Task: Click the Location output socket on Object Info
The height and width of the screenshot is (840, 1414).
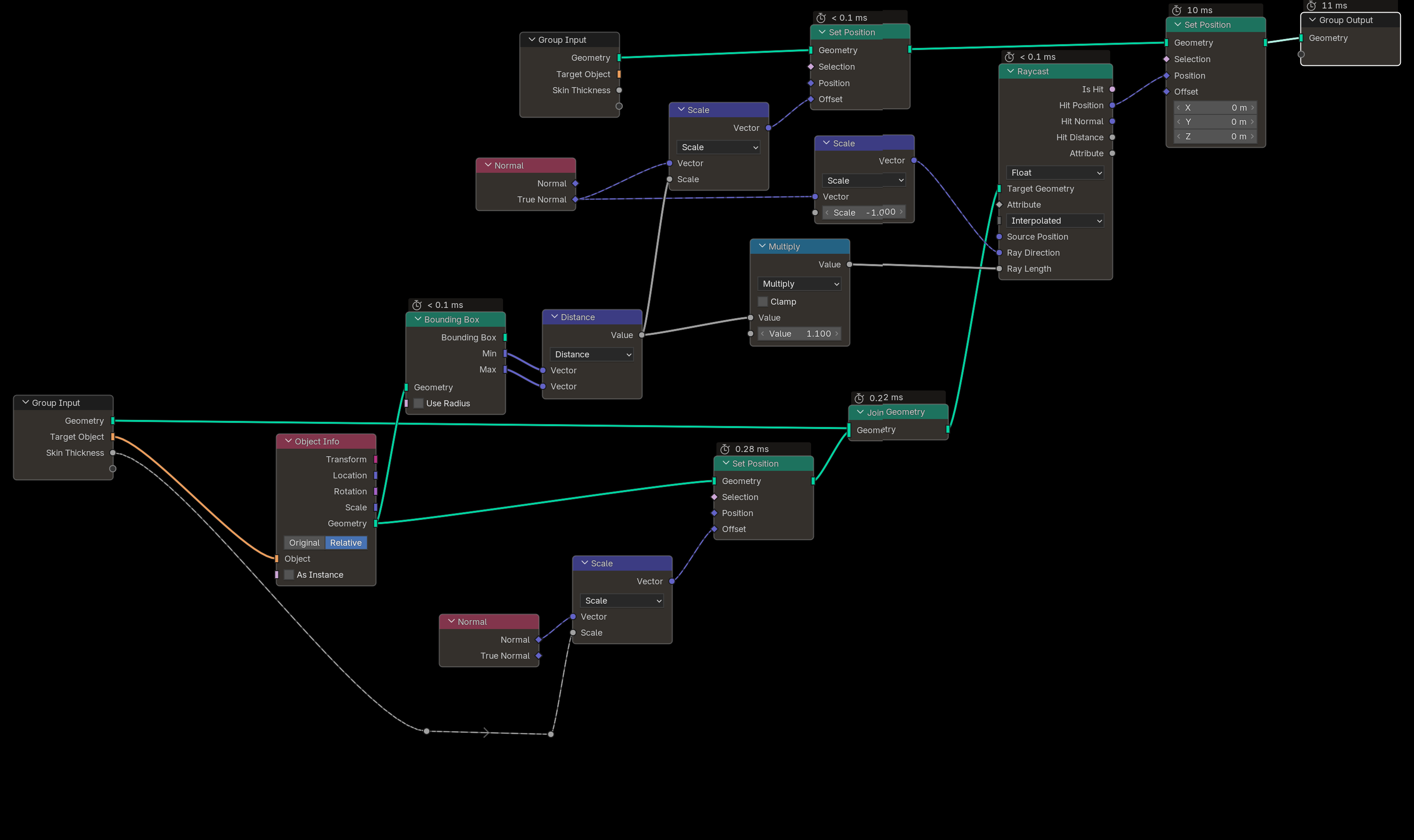Action: click(x=376, y=476)
